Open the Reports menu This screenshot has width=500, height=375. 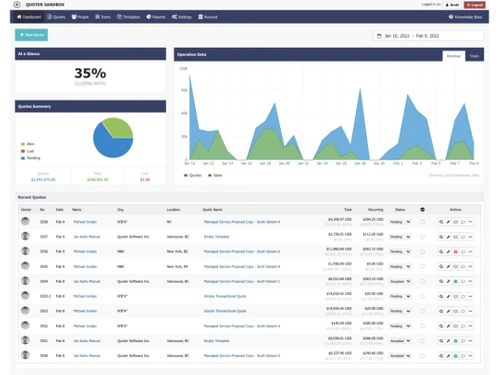156,17
